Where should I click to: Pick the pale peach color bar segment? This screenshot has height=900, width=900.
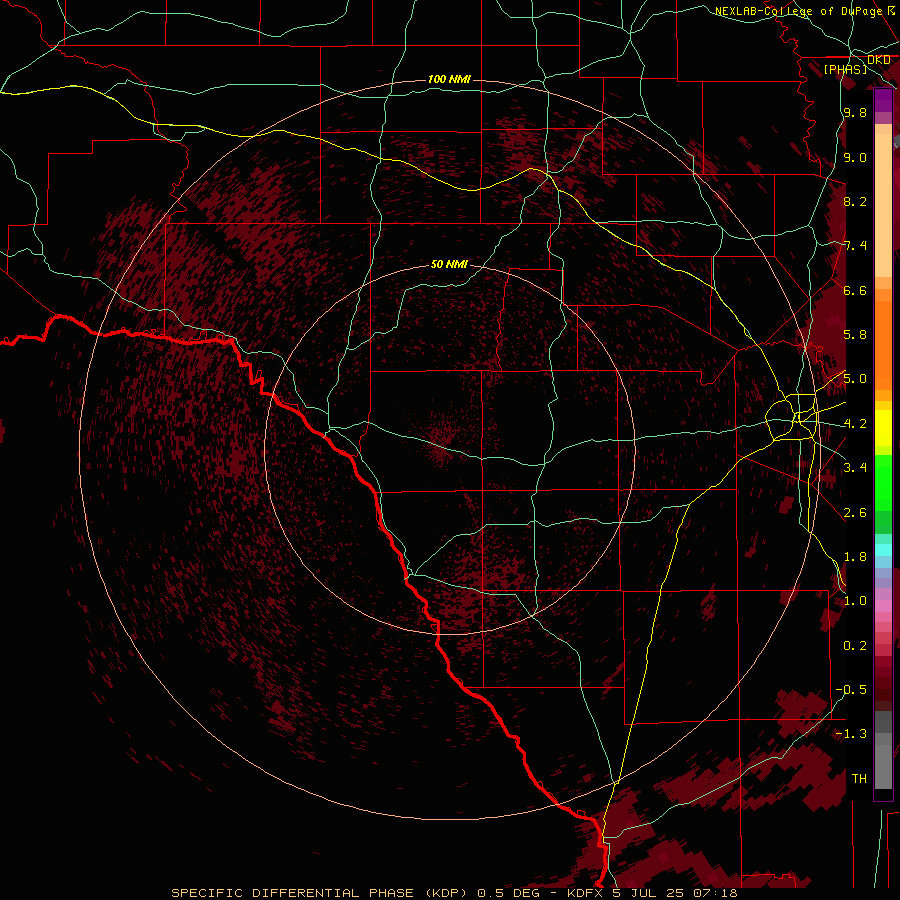883,207
